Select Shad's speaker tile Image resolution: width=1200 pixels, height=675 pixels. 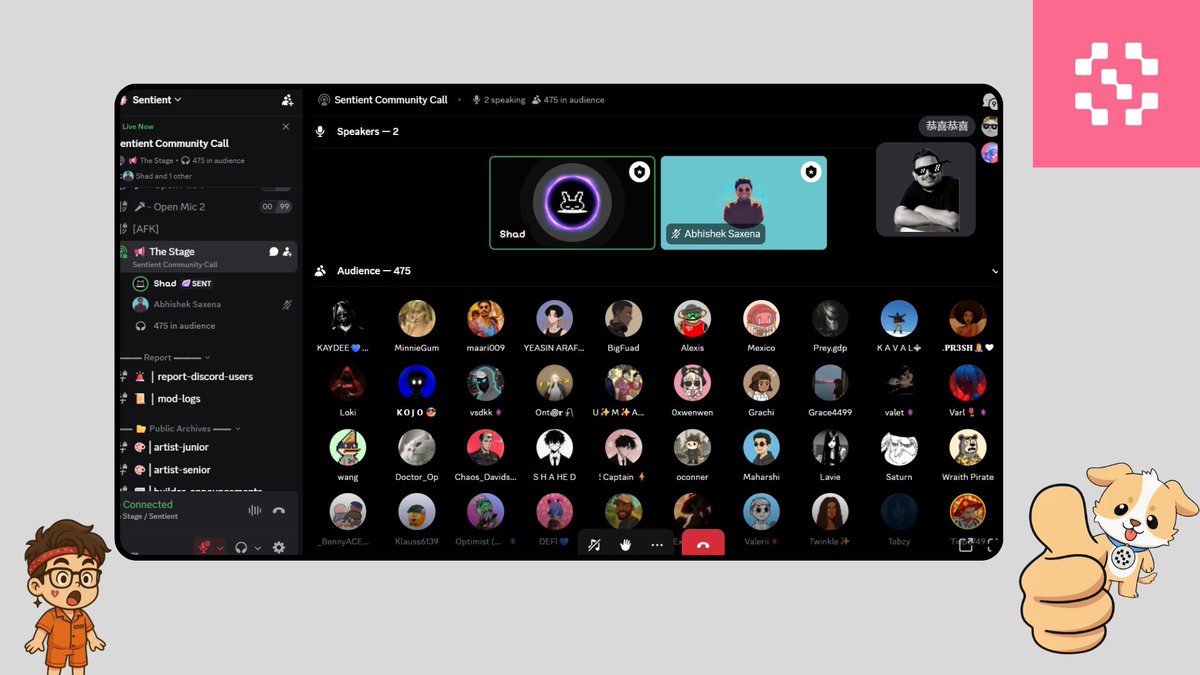(x=572, y=203)
